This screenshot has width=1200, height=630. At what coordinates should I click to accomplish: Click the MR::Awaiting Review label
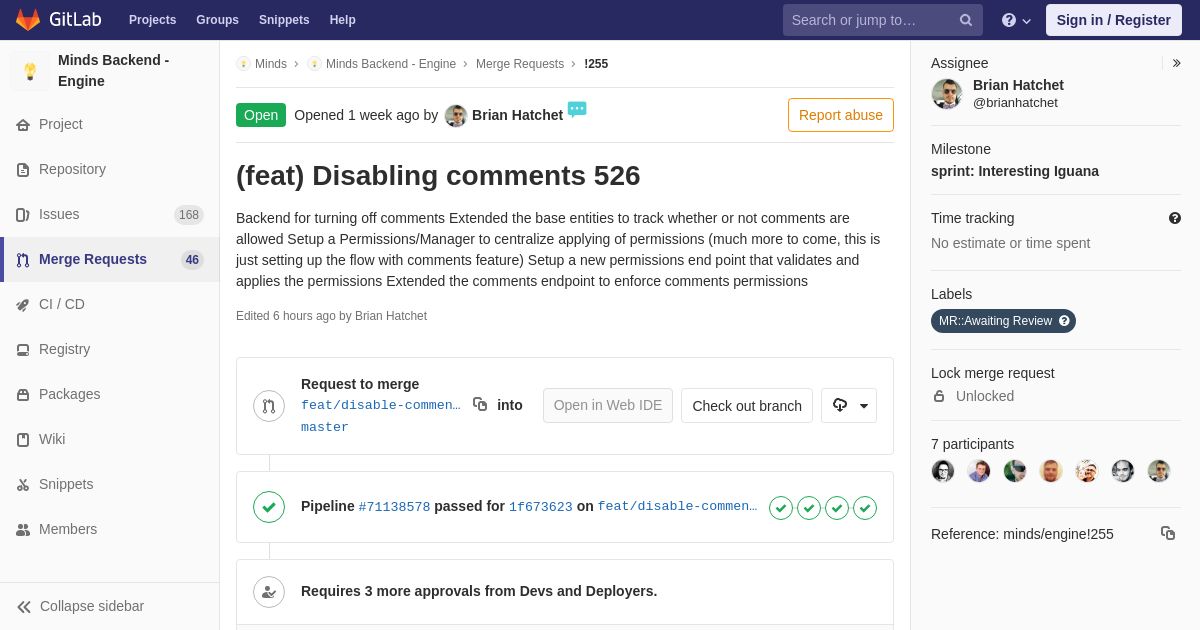point(1003,321)
